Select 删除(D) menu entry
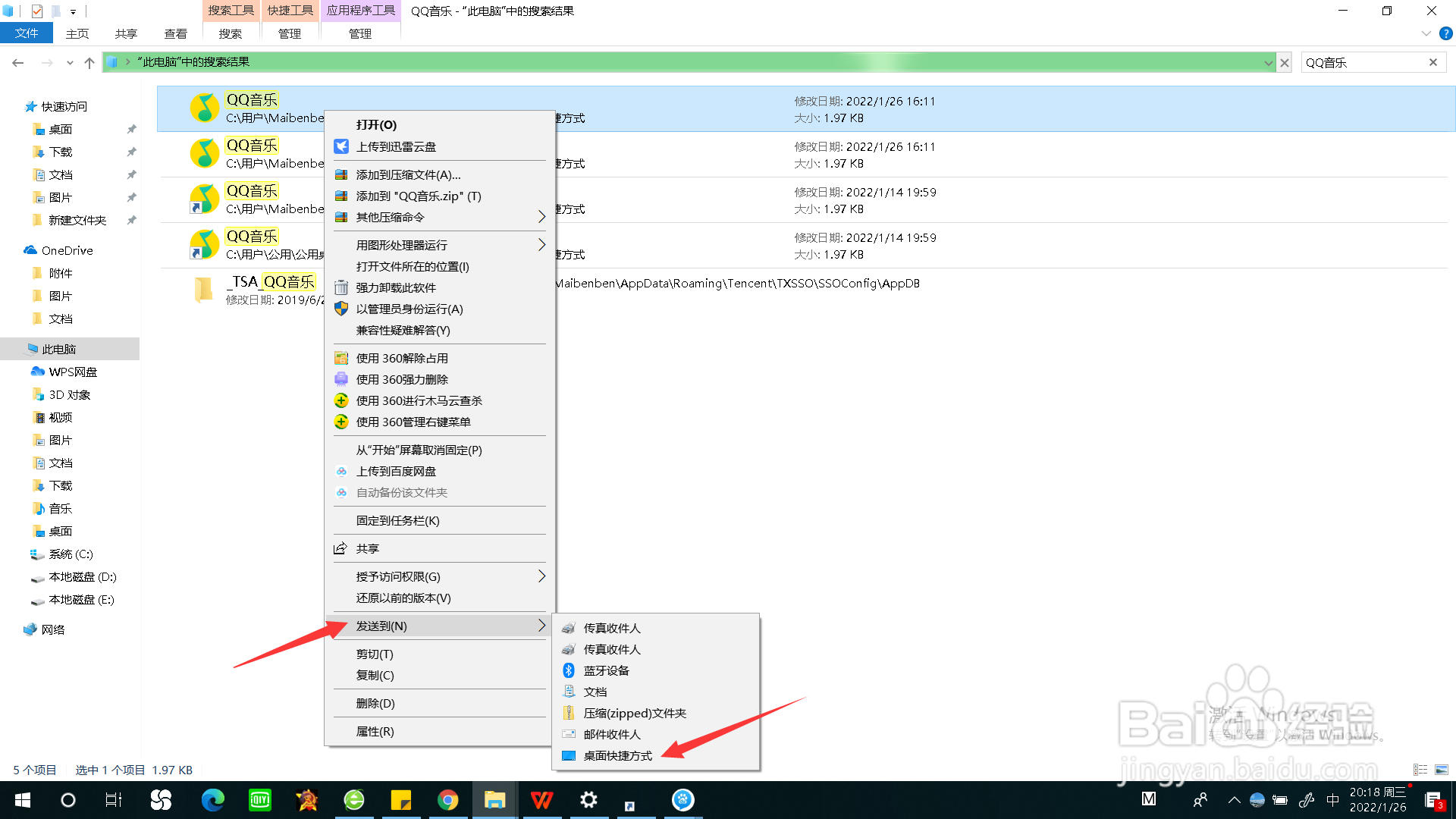Image resolution: width=1456 pixels, height=819 pixels. 440,703
